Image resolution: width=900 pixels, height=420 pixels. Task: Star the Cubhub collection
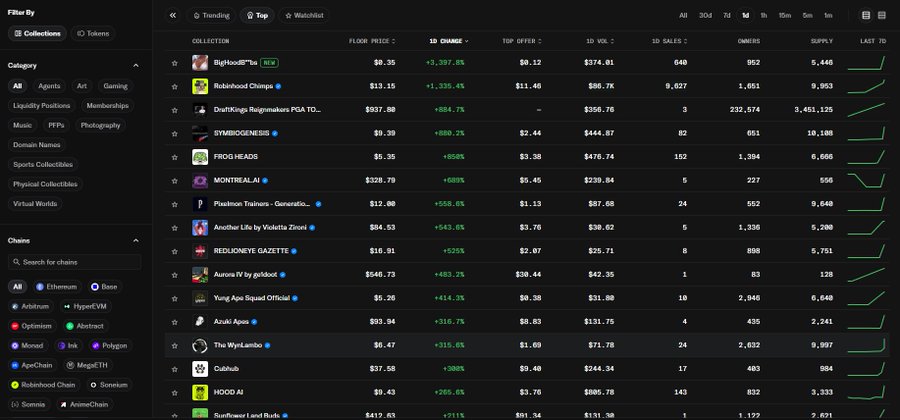click(x=174, y=369)
